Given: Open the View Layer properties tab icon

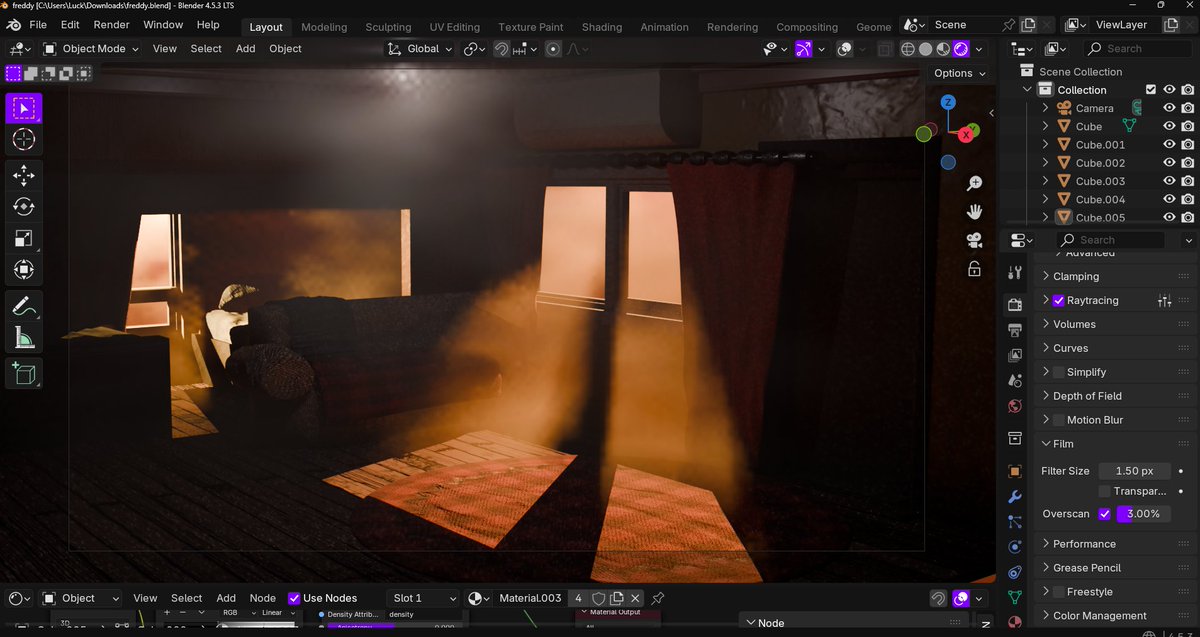Looking at the screenshot, I should [x=1015, y=355].
